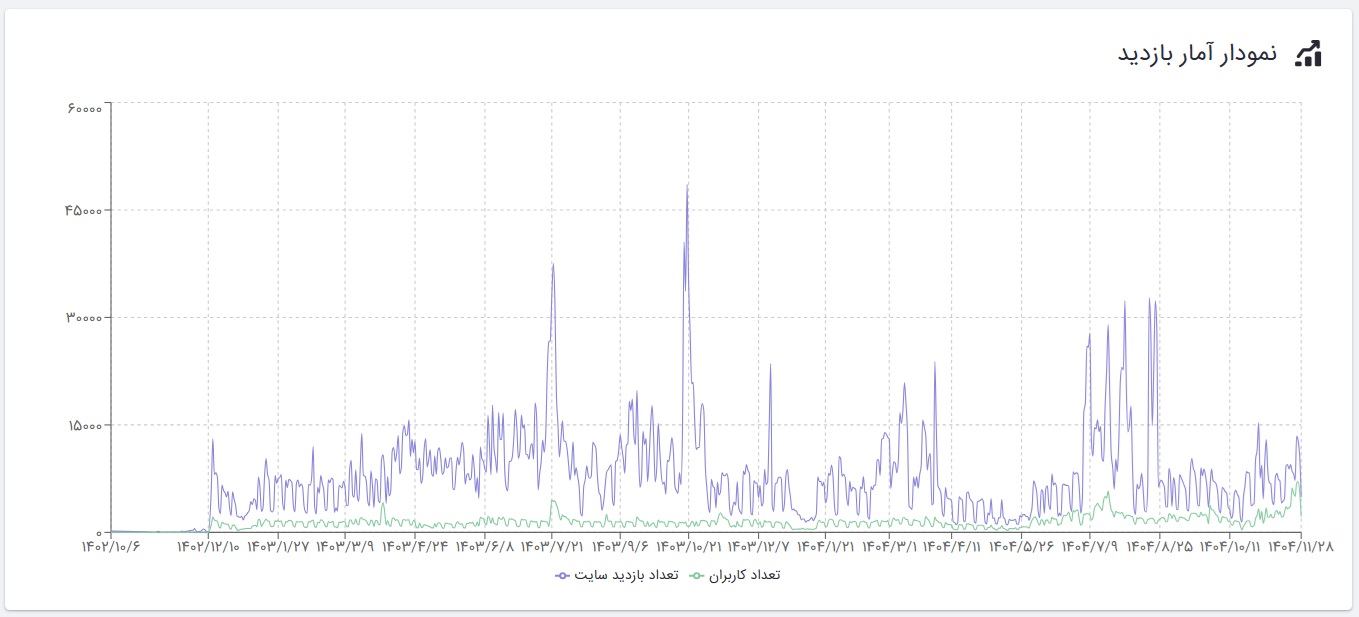Screen dimensions: 1359x617
Task: Click the purple legend marker for site visits
Action: pos(562,575)
